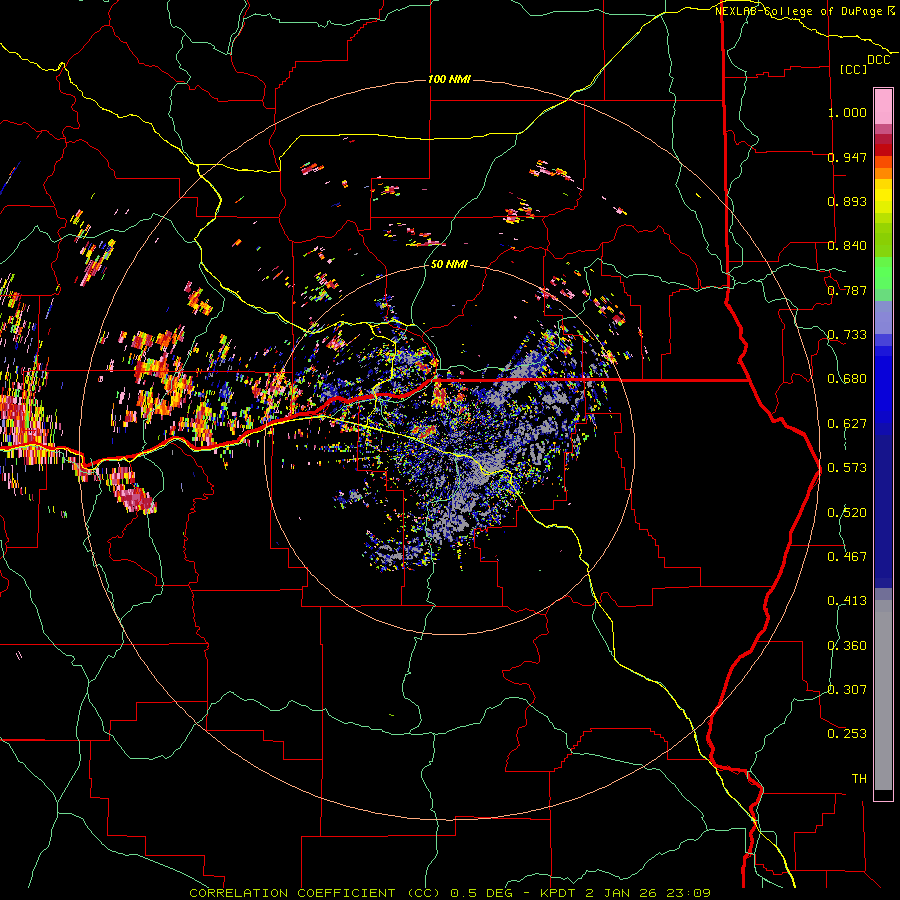Click the [CC] legend heading
Viewport: 900px width, 900px height.
pos(853,69)
